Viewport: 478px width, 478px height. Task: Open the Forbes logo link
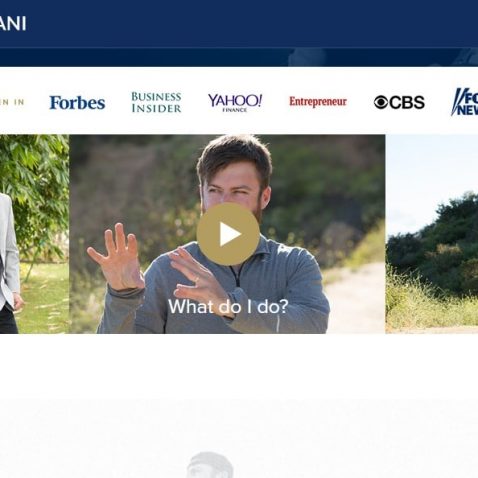coord(77,103)
